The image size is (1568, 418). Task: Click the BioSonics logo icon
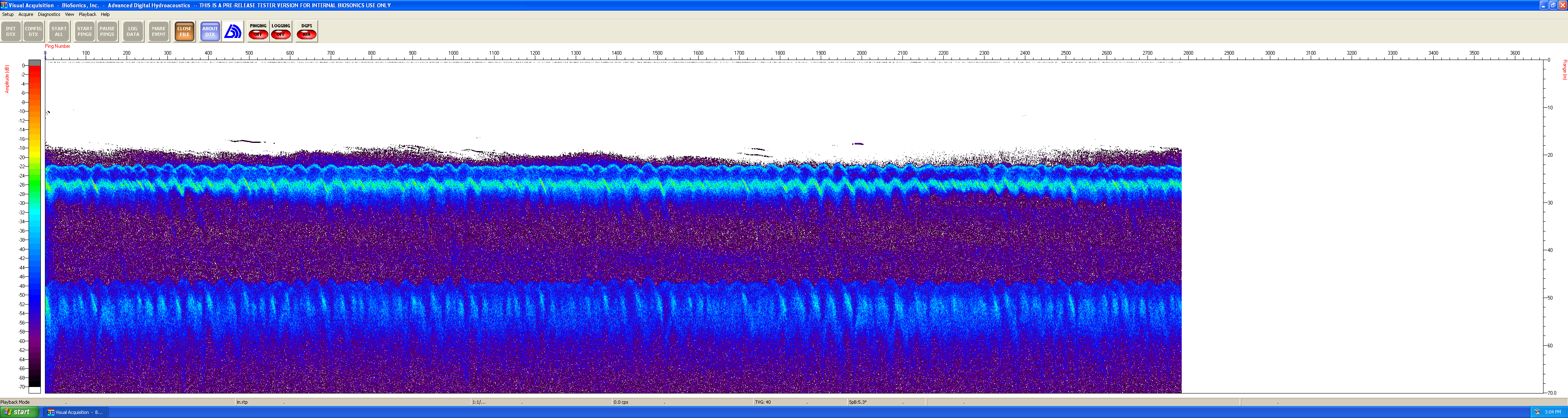tap(232, 32)
